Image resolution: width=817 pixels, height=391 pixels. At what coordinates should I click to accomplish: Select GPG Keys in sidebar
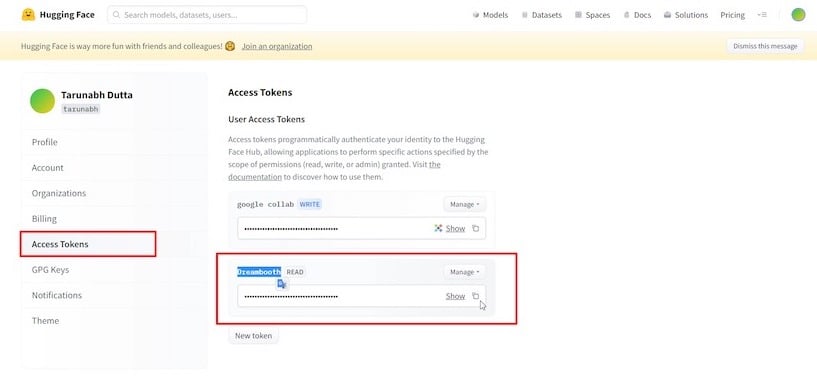tap(51, 270)
